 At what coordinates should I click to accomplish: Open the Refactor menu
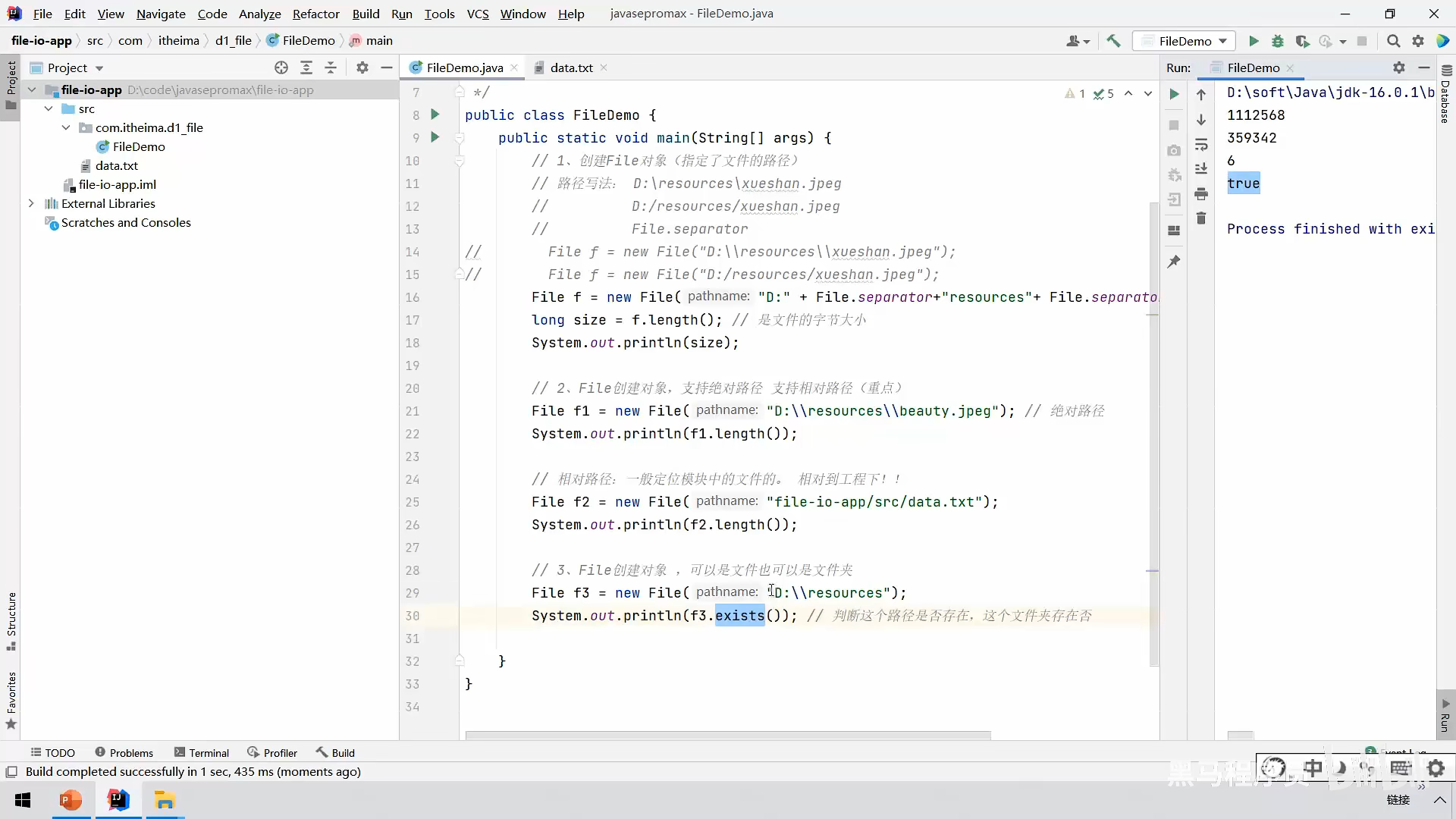(315, 14)
